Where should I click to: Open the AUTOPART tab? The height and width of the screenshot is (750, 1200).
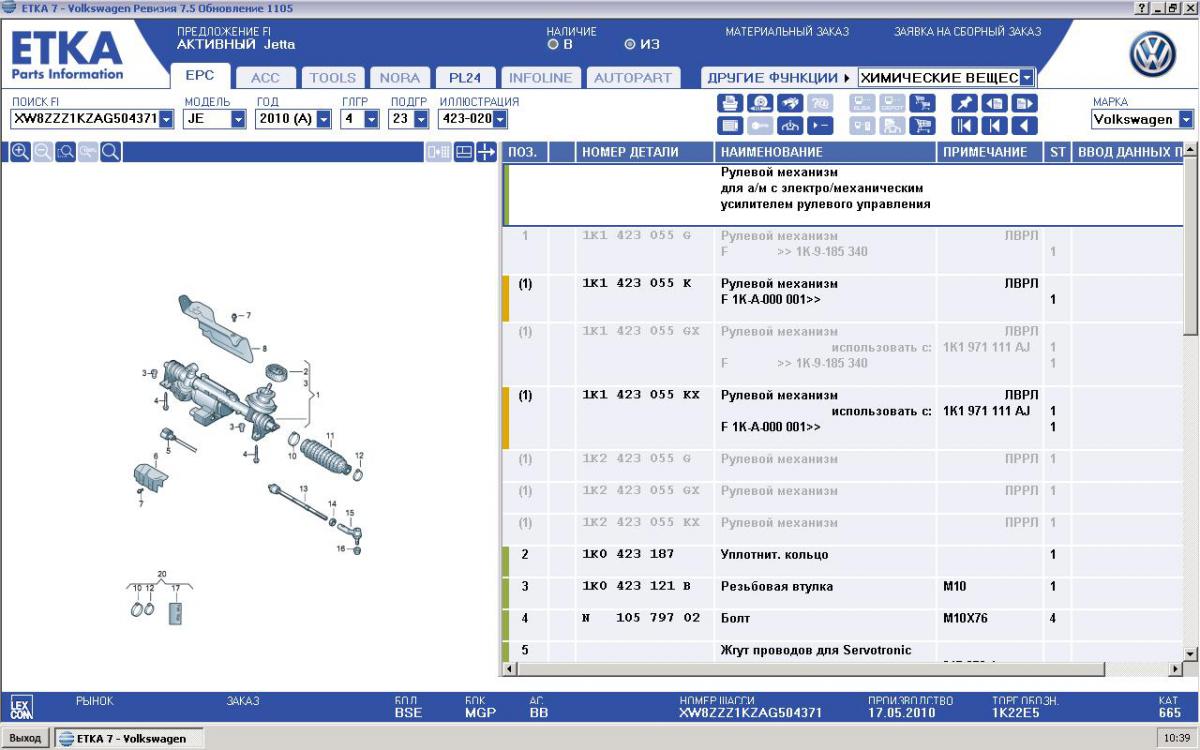point(633,77)
